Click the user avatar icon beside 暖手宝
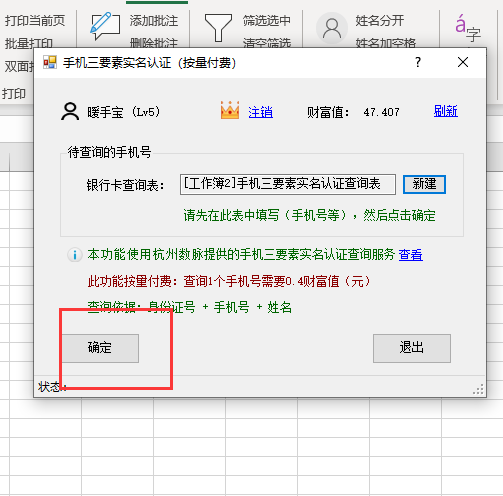Viewport: 503px width, 496px height. pos(70,111)
